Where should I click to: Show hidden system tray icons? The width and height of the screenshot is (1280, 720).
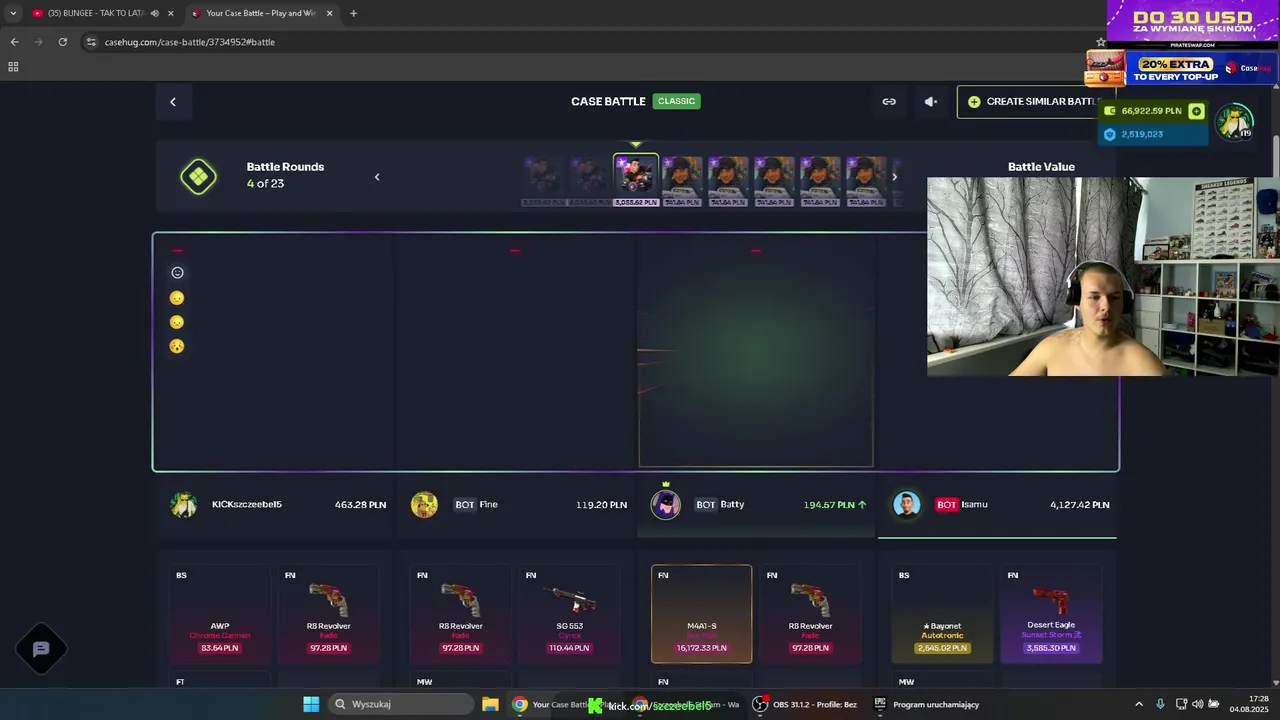(x=1138, y=704)
